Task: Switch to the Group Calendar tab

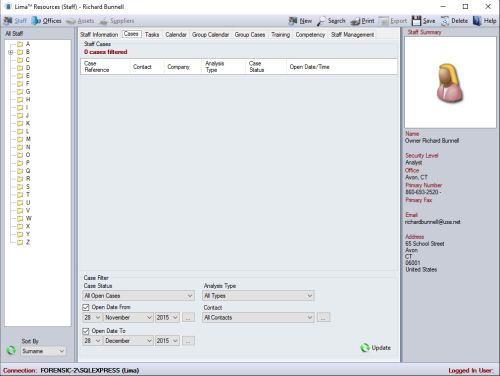Action: click(x=210, y=34)
